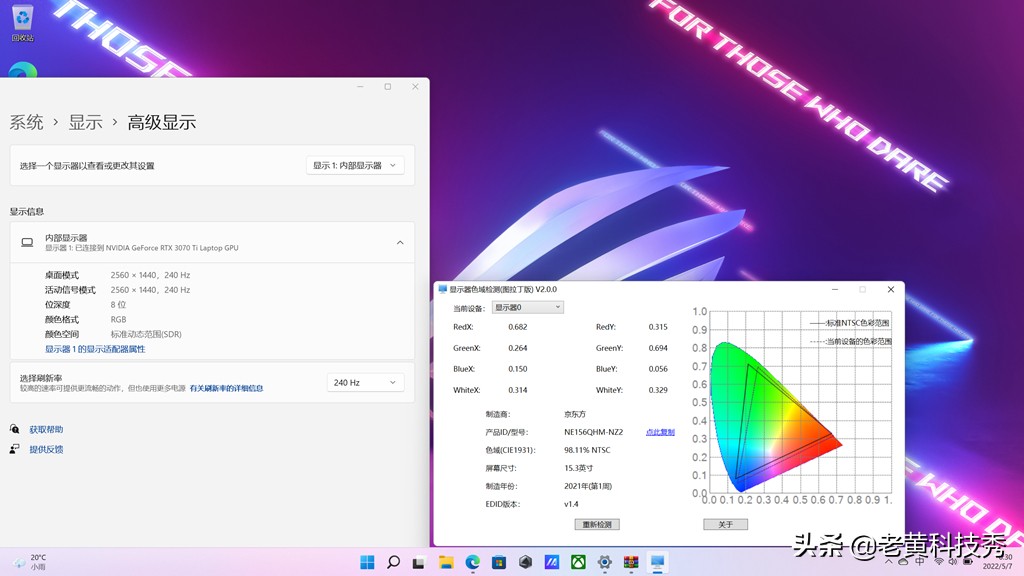Click the taskbar search magnifier icon
This screenshot has width=1024, height=576.
point(393,562)
